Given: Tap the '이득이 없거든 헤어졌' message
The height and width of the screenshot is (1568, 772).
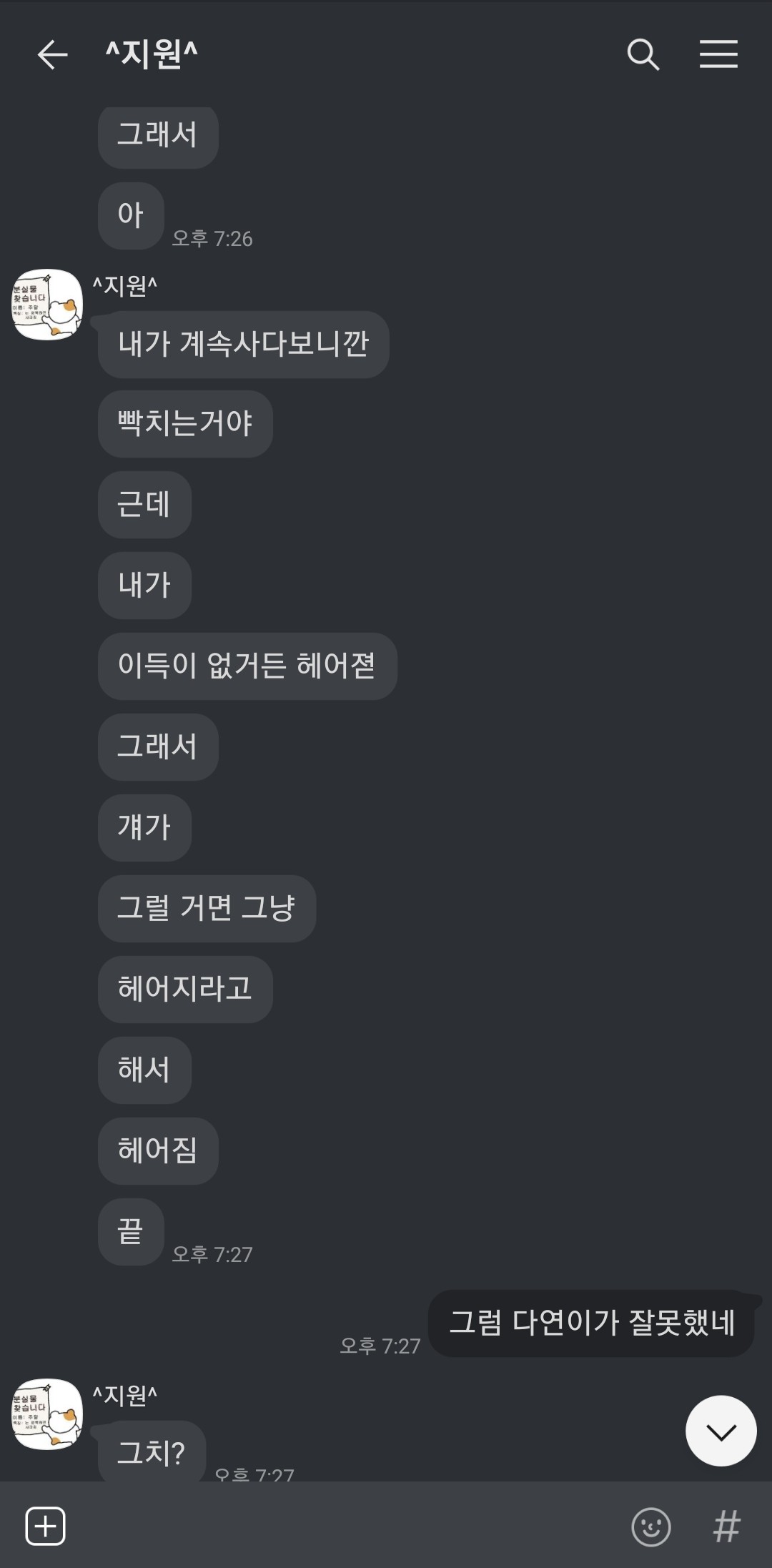Looking at the screenshot, I should [247, 666].
